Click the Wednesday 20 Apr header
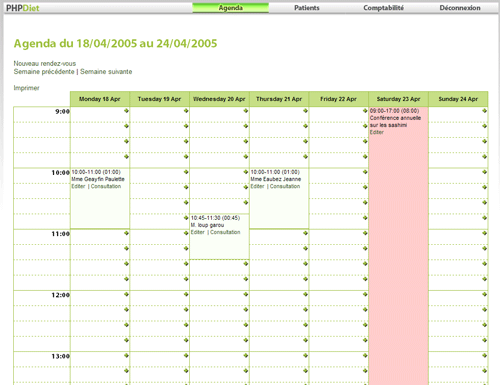This screenshot has width=500, height=385. tap(219, 99)
